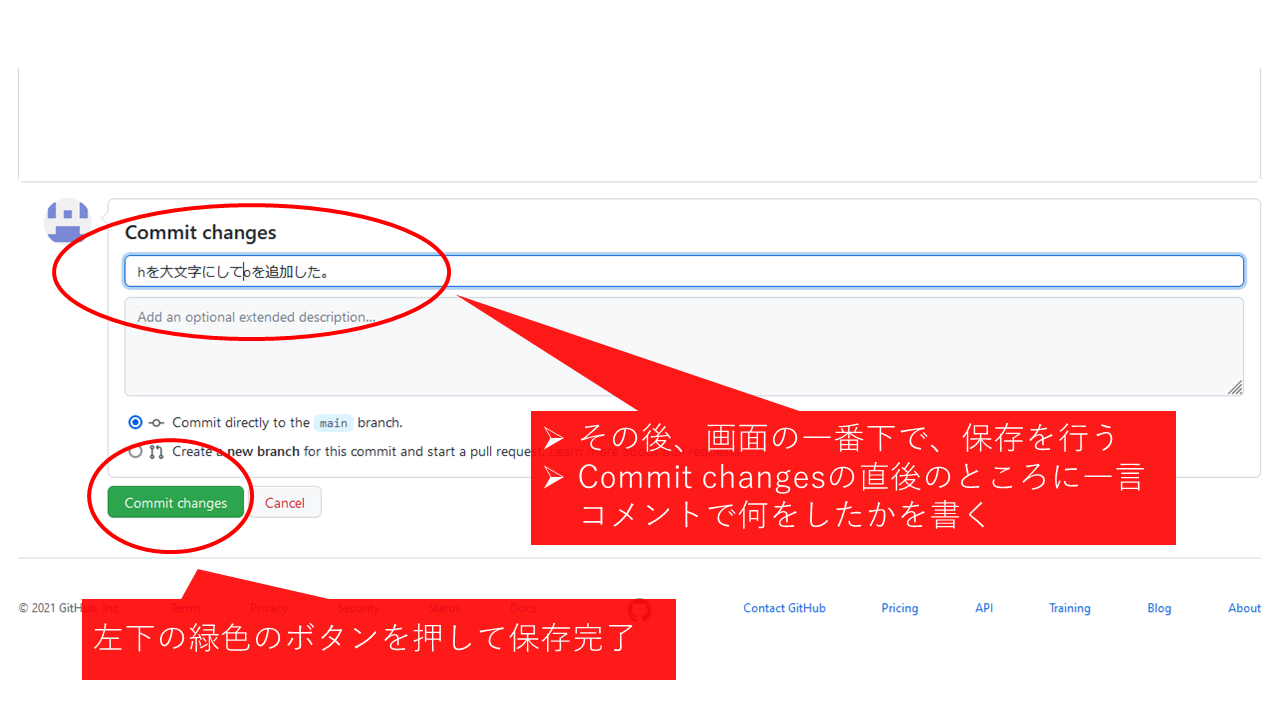
Task: Click the user avatar beside the commit form
Action: click(67, 220)
